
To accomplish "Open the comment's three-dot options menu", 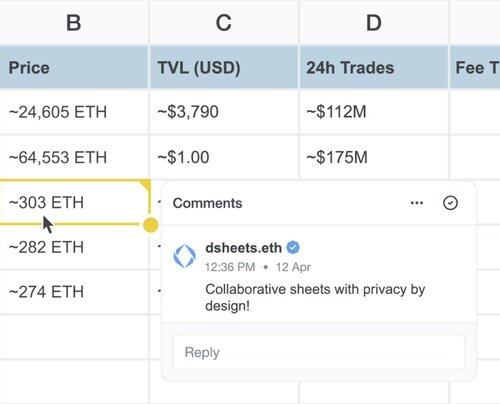I will (x=417, y=203).
